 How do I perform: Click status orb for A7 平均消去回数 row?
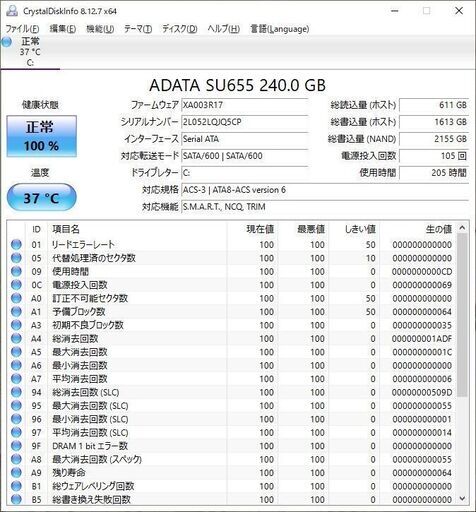pyautogui.click(x=16, y=379)
